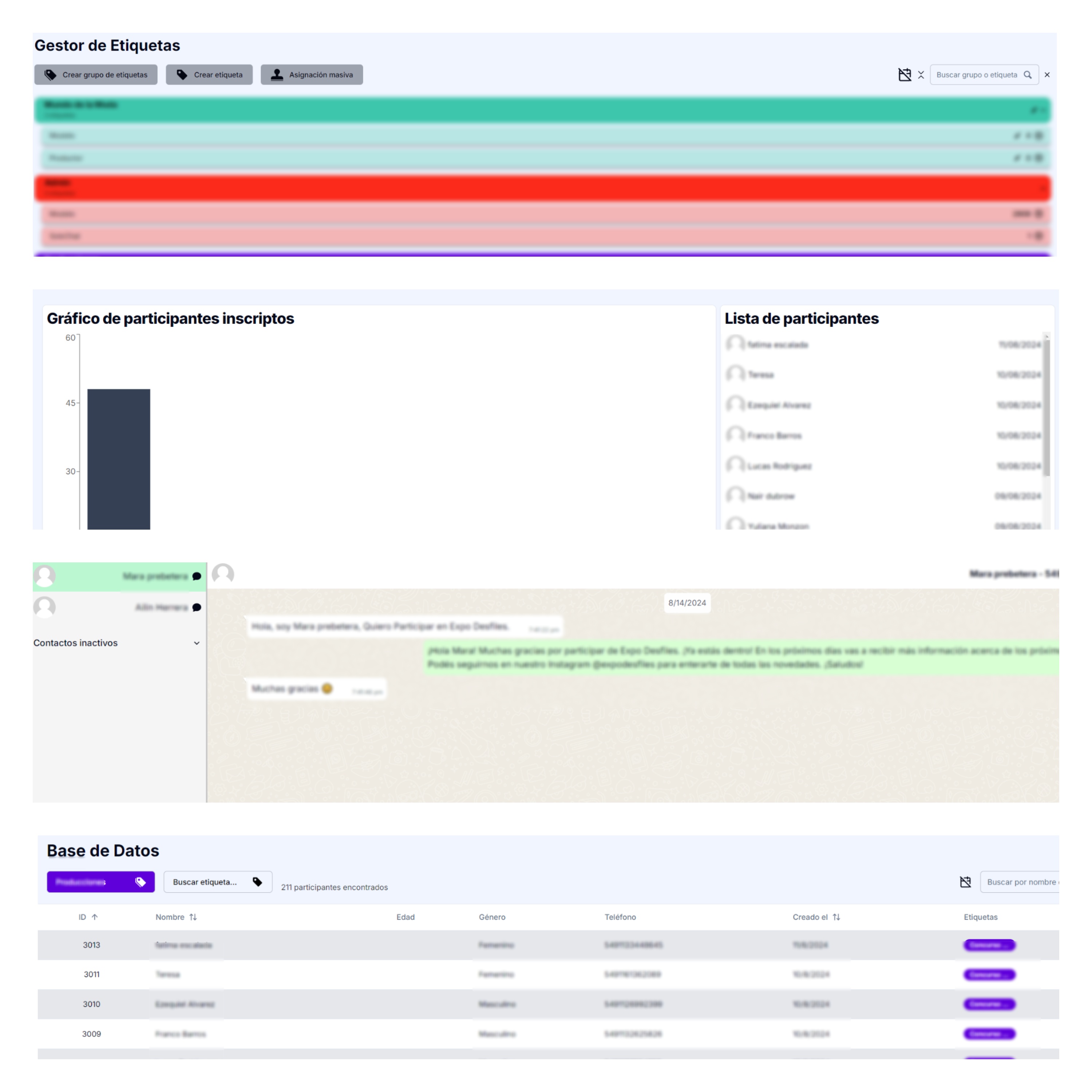Open the Ailin Herrera chat contact
The width and height of the screenshot is (1092, 1092).
coord(119,607)
